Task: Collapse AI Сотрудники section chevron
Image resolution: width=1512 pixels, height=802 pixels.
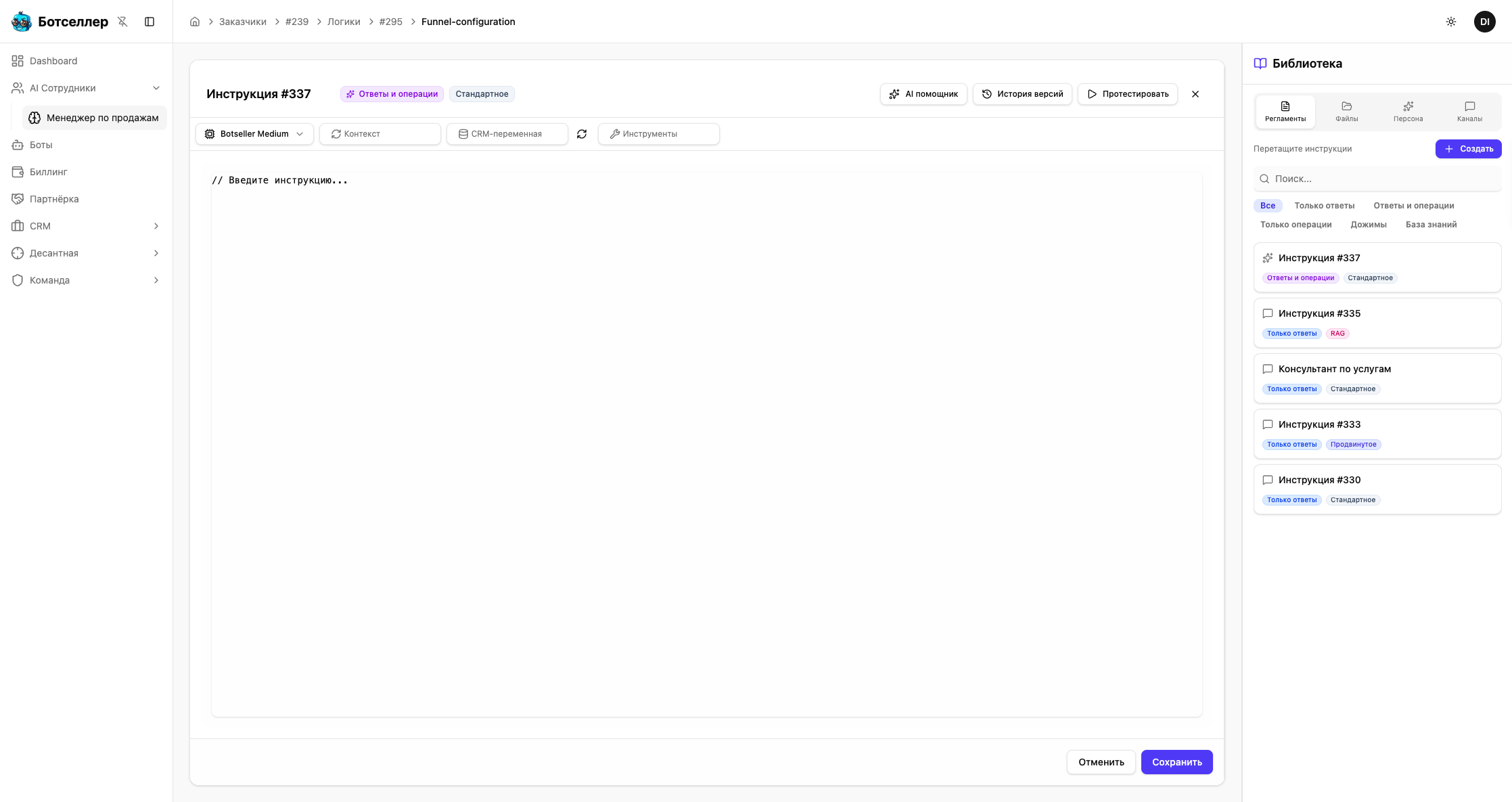Action: pyautogui.click(x=156, y=88)
